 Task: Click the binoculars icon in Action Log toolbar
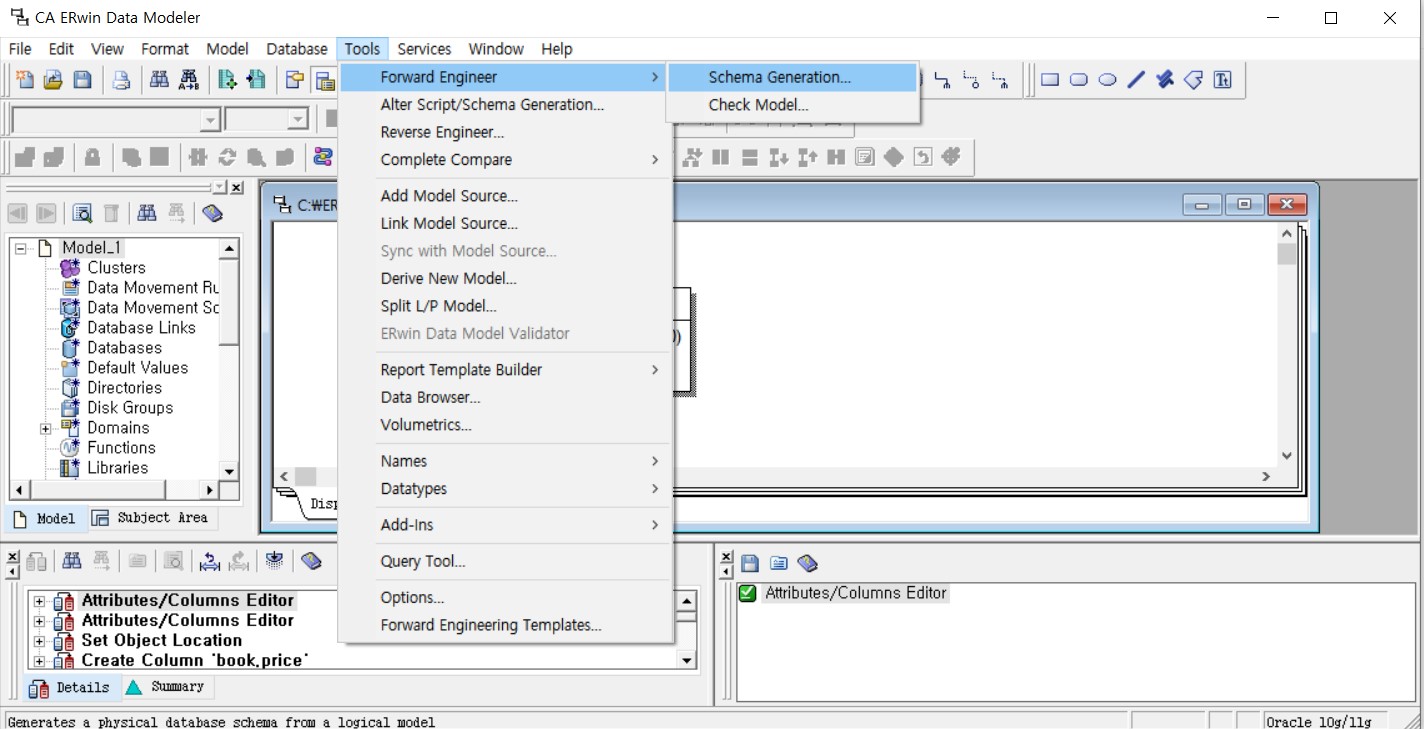click(73, 561)
